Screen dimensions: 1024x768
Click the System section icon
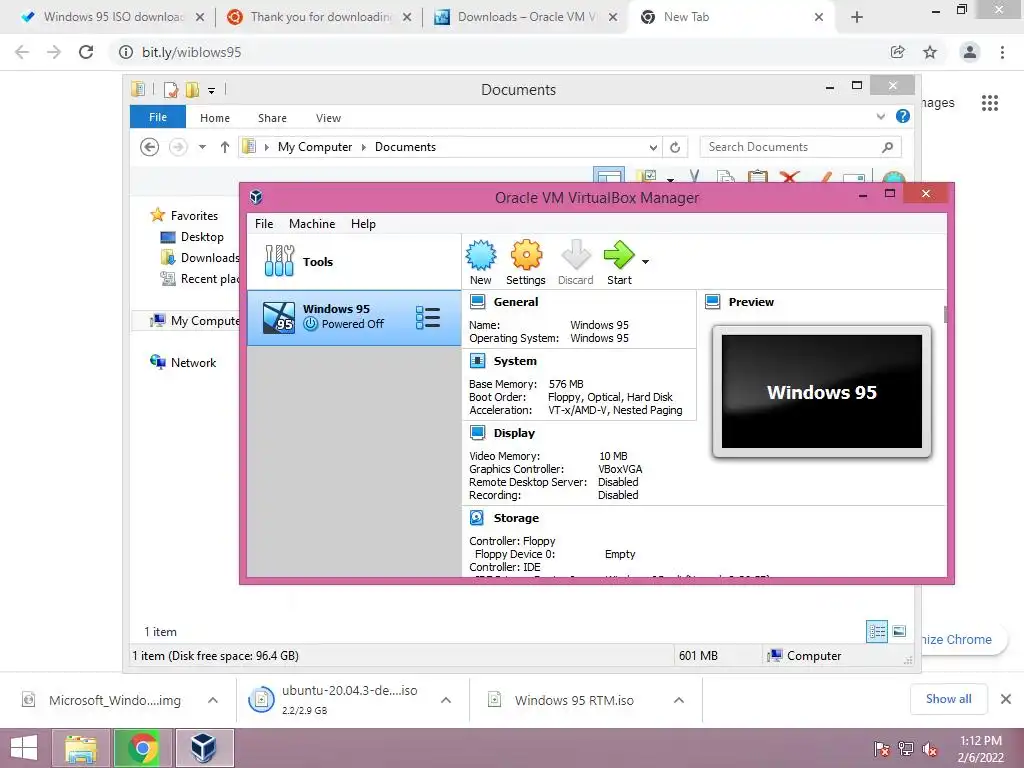[x=477, y=360]
